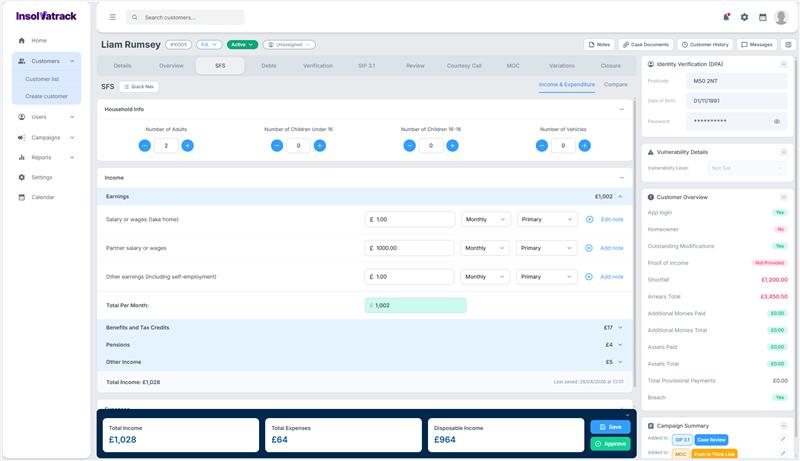Collapse Vulnerability Details panel
This screenshot has height=461, width=800.
pyautogui.click(x=784, y=152)
